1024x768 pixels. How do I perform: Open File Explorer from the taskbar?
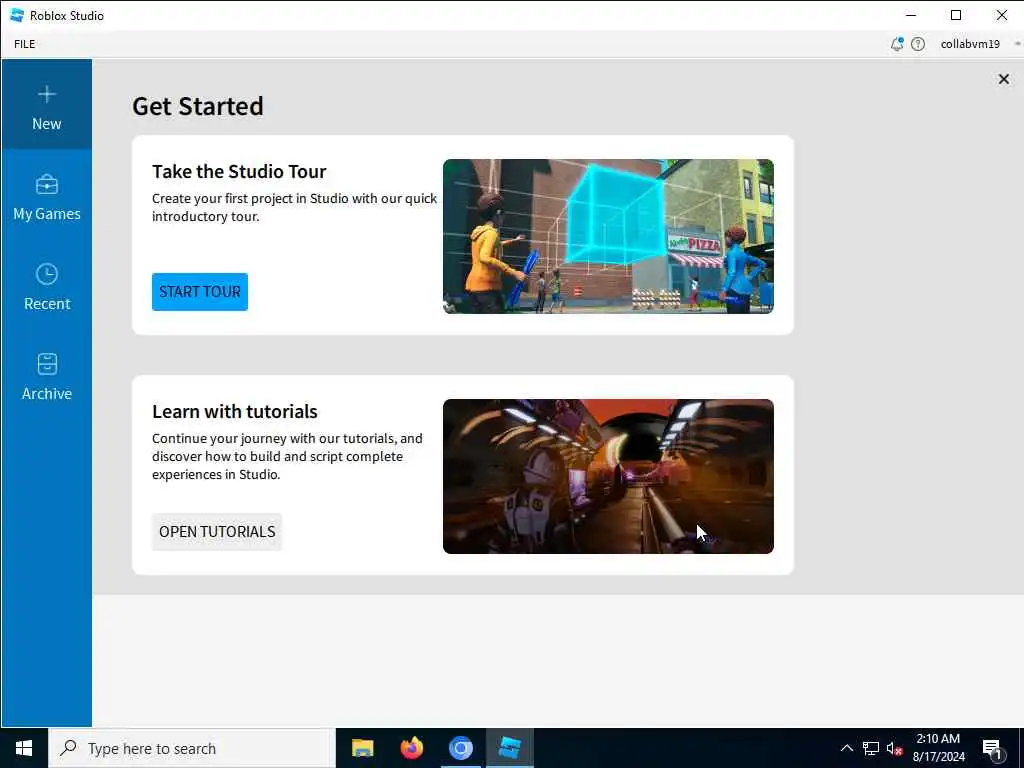pyautogui.click(x=362, y=748)
